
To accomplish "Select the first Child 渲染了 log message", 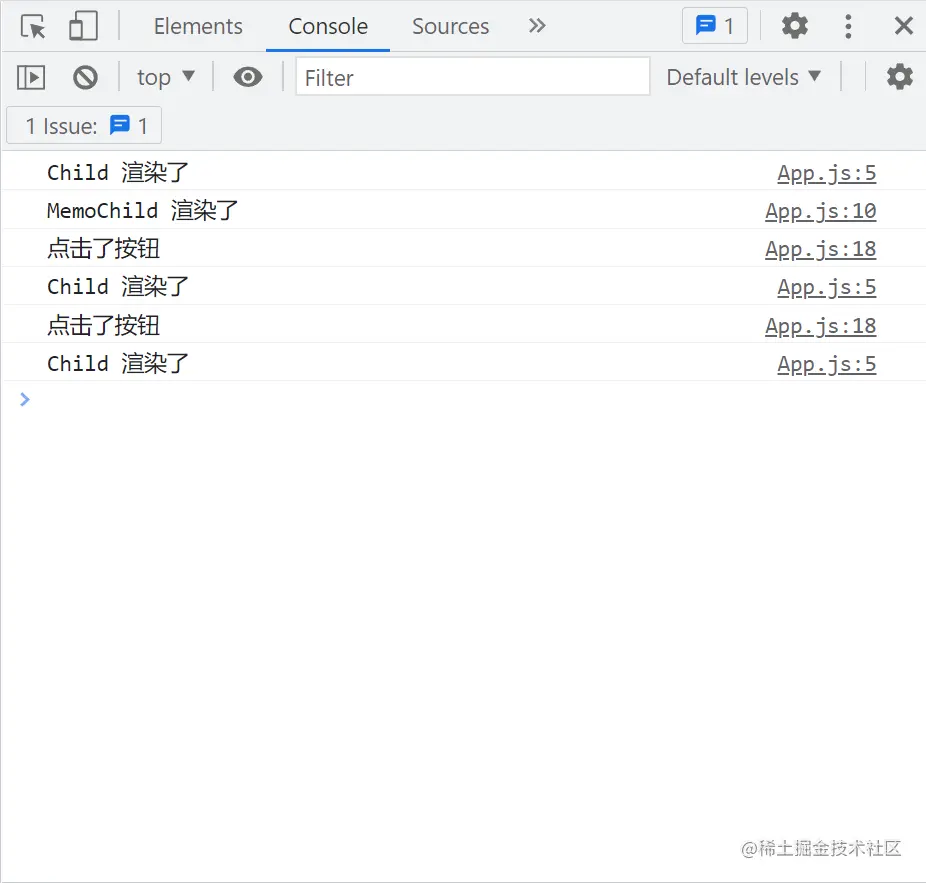I will [x=118, y=172].
